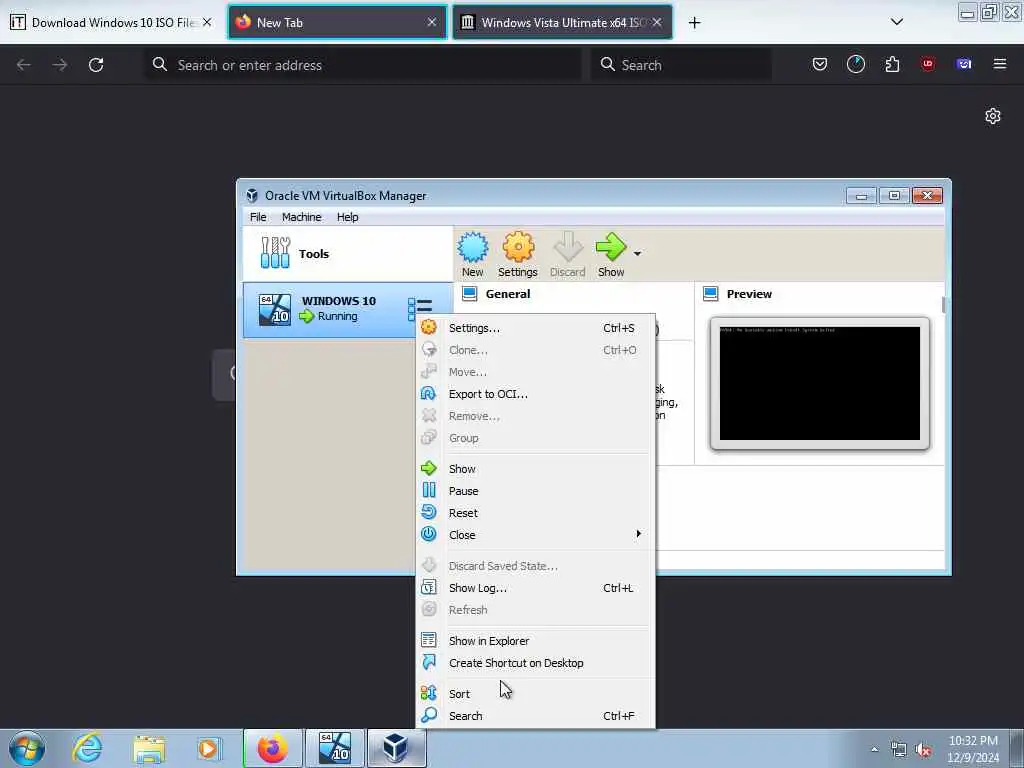Expand the Close submenu in context menu
The width and height of the screenshot is (1024, 768).
tap(536, 535)
